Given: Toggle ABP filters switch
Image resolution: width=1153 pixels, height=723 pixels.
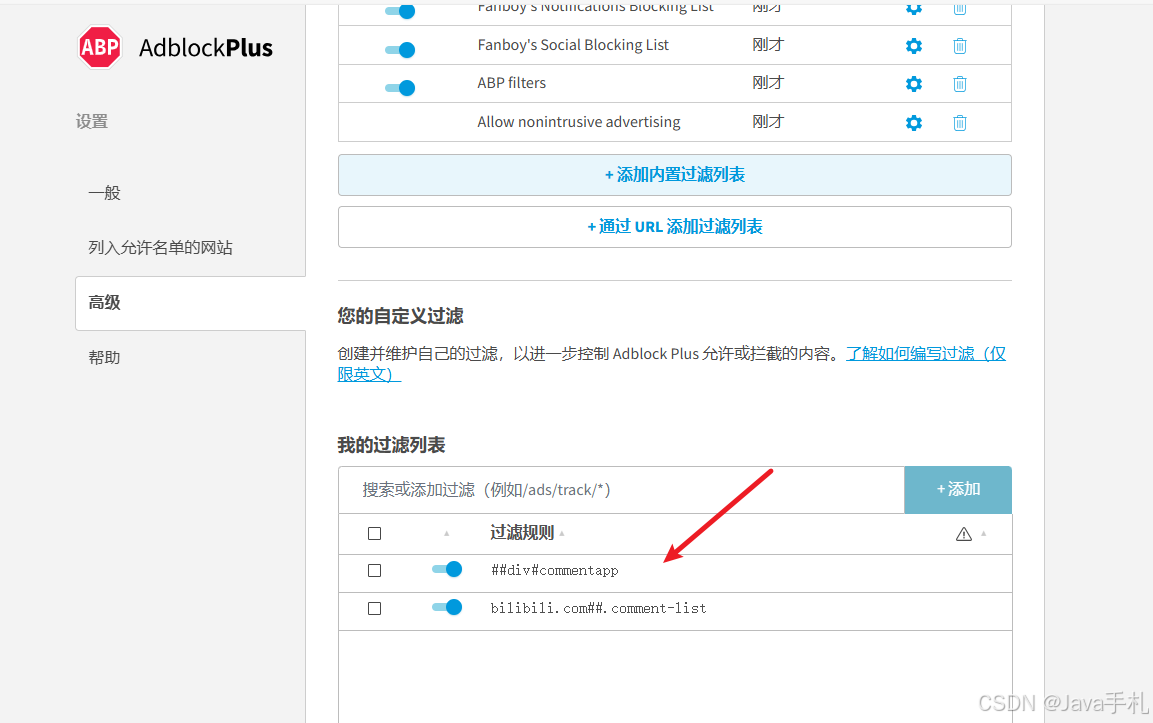Looking at the screenshot, I should (x=400, y=88).
